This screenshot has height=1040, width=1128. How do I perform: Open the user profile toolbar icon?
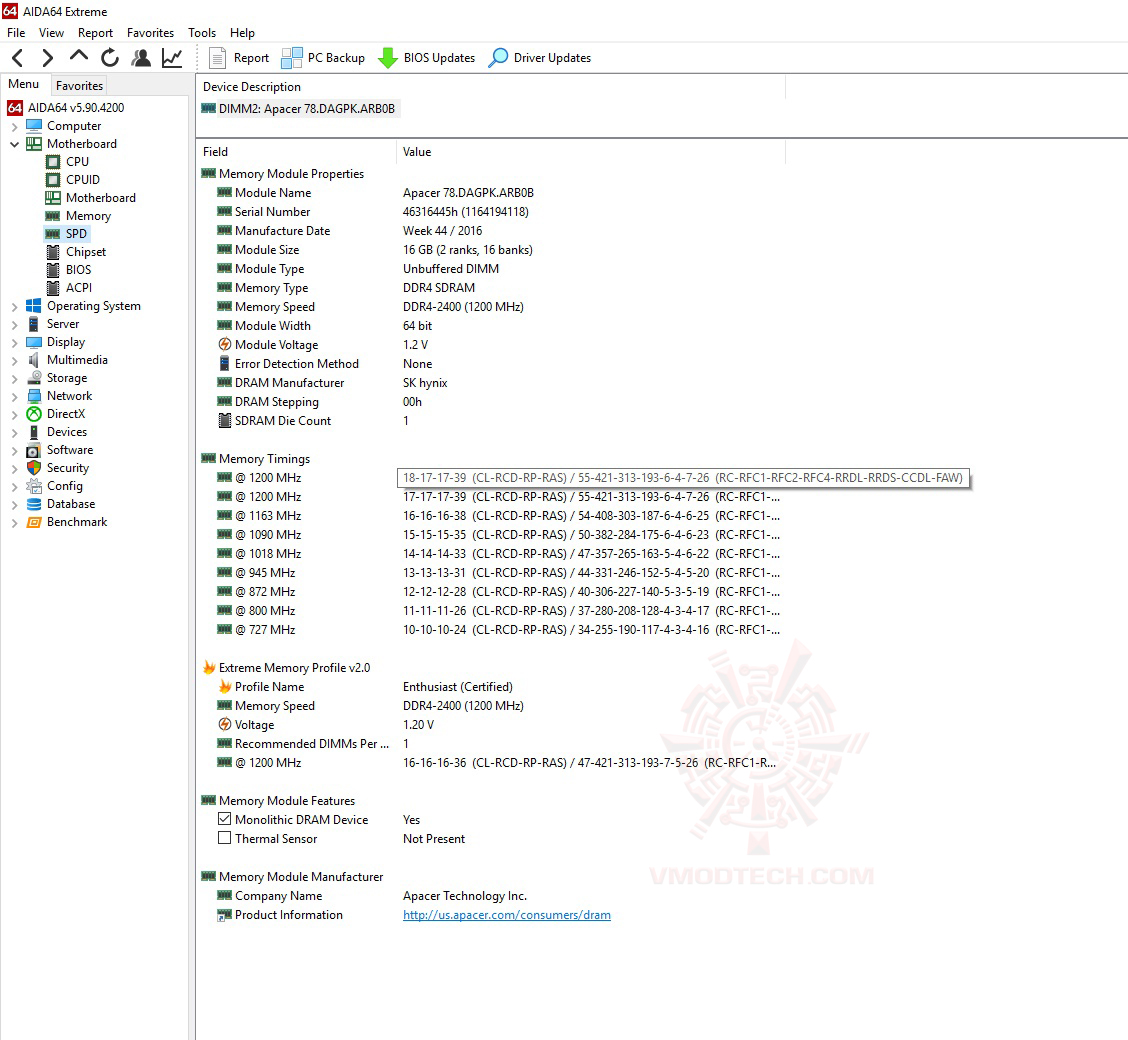141,58
